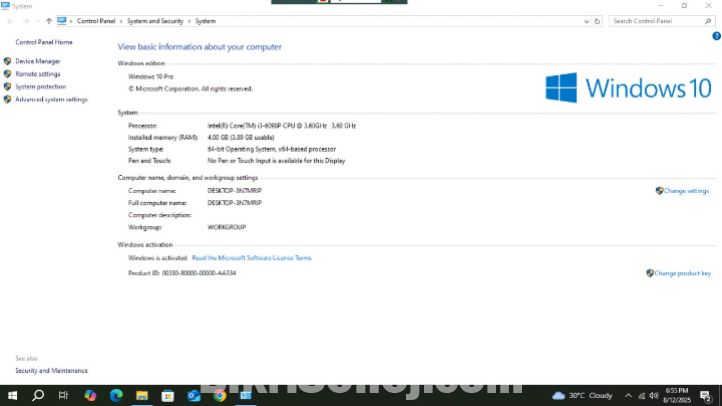Open Control Panel Home
The height and width of the screenshot is (406, 722).
pyautogui.click(x=44, y=42)
